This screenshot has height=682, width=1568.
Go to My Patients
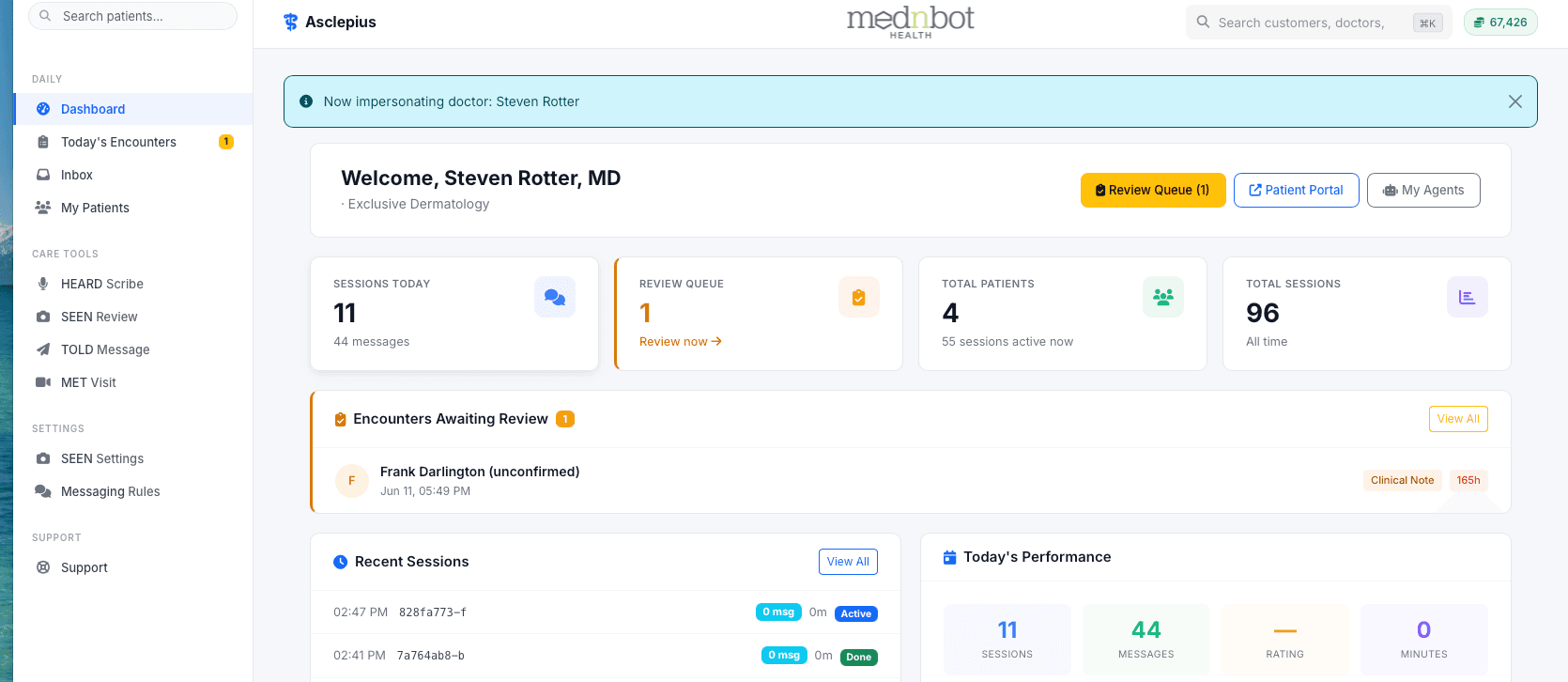click(133, 208)
